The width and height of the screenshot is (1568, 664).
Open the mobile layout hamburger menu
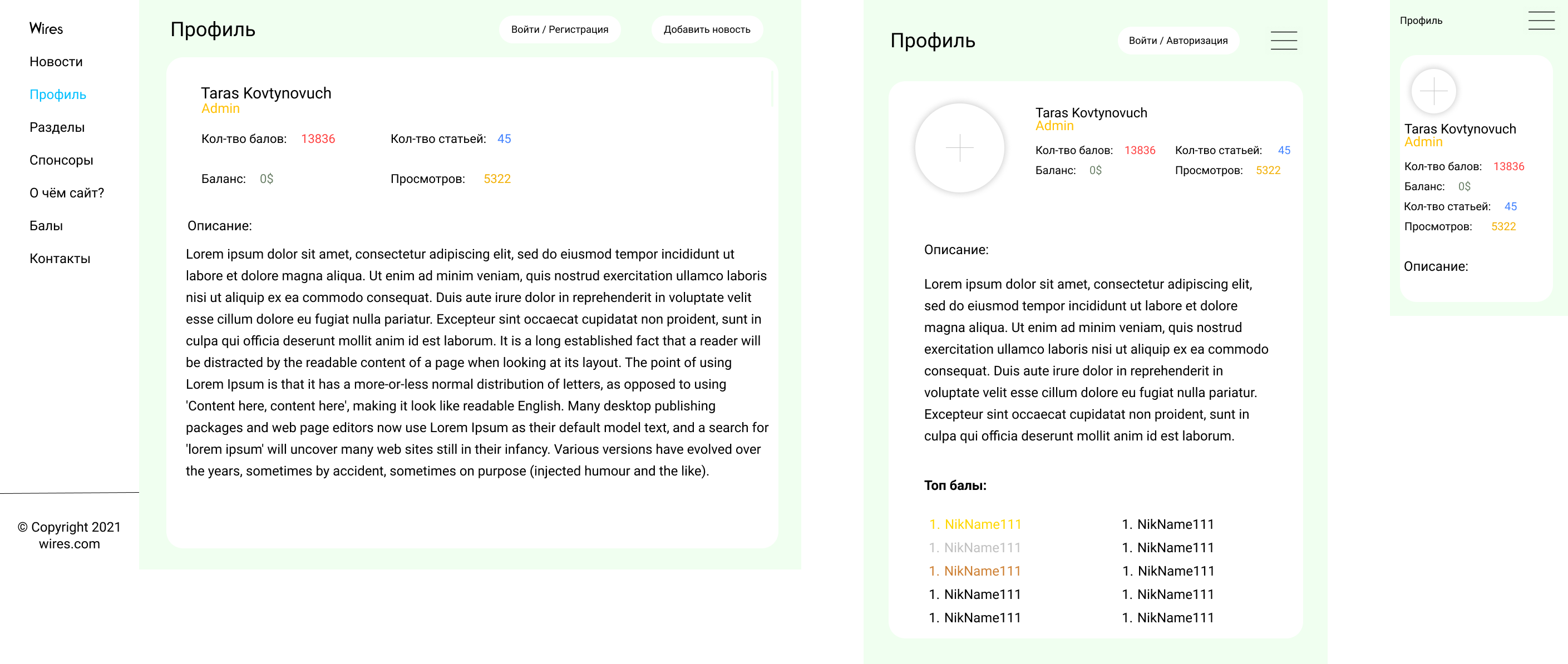pos(1541,20)
